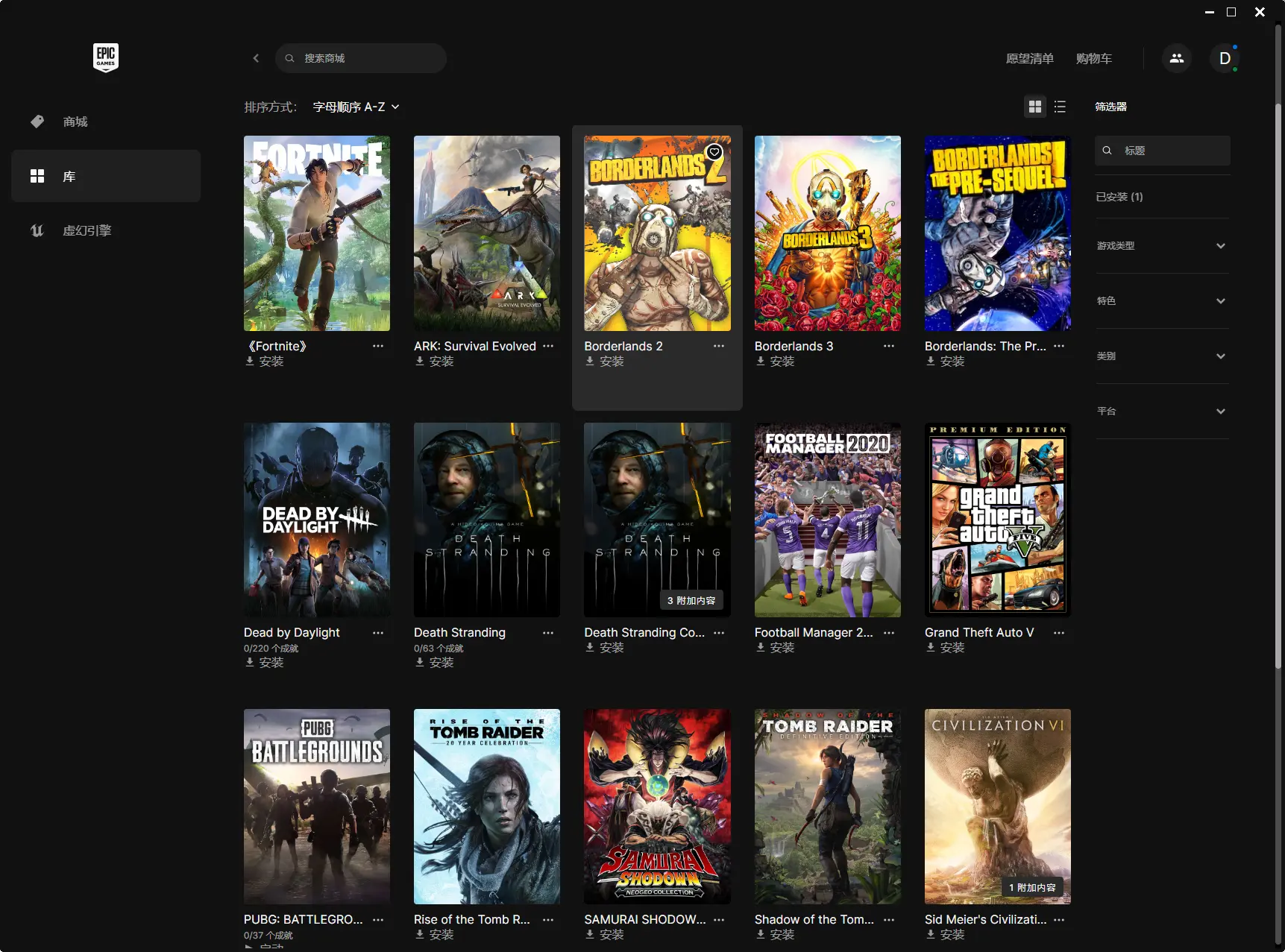Open Death Stranding options dots
The height and width of the screenshot is (952, 1285).
pos(548,632)
